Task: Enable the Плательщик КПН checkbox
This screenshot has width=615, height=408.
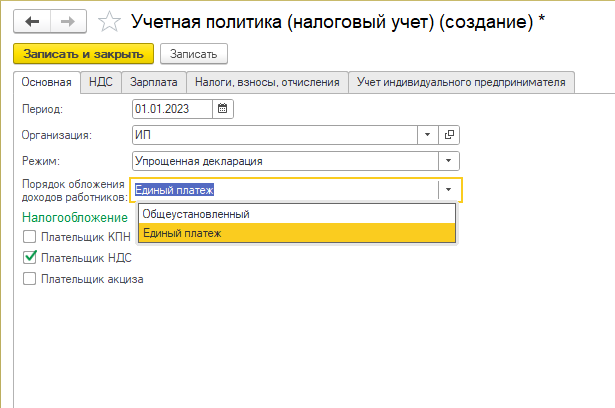Action: point(29,237)
